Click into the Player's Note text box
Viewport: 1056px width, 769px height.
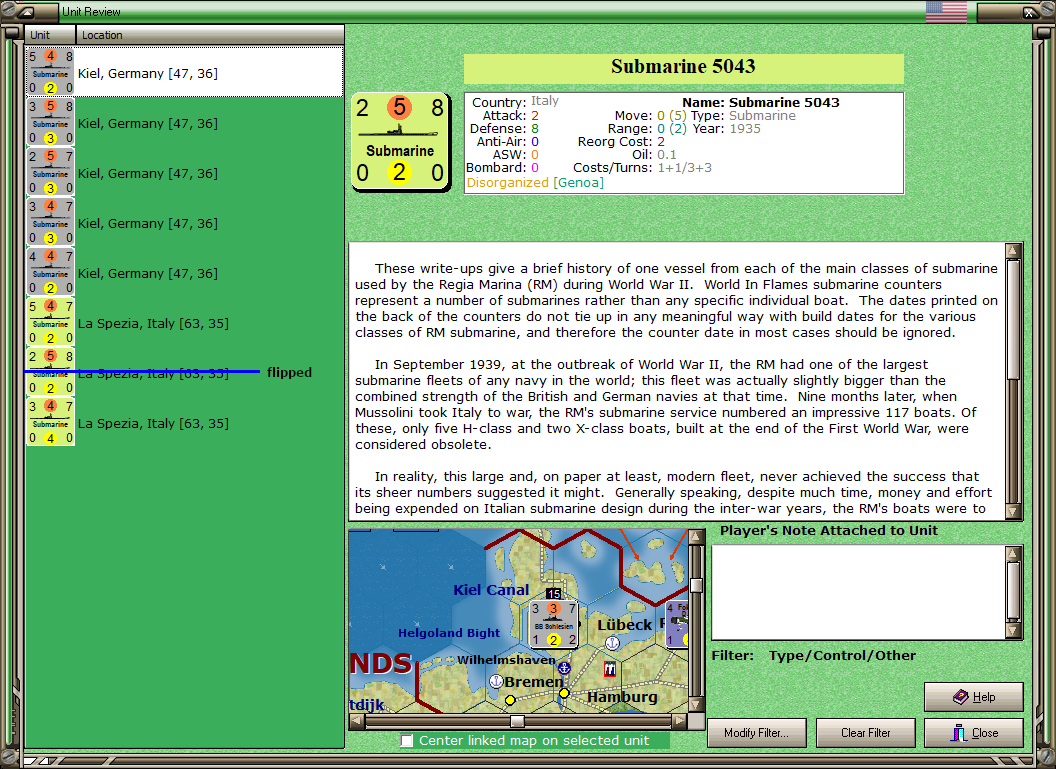click(859, 592)
